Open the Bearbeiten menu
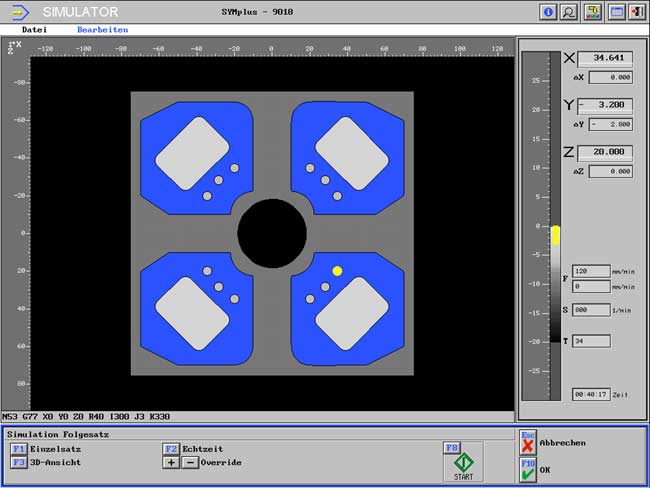650x488 pixels. point(102,30)
